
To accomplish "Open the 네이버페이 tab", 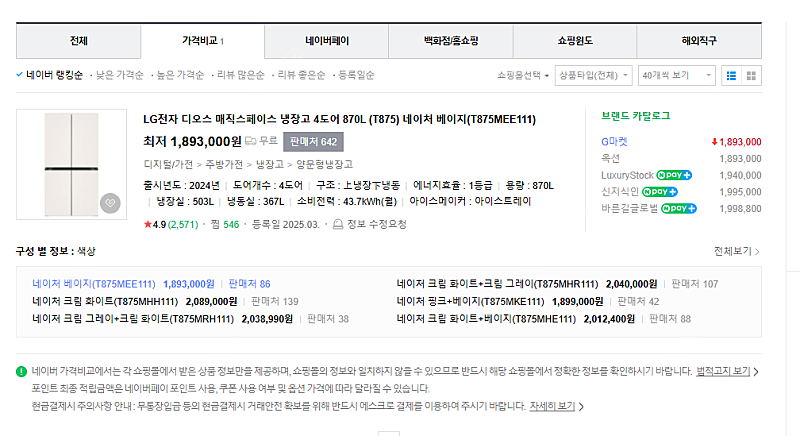I will tap(327, 41).
